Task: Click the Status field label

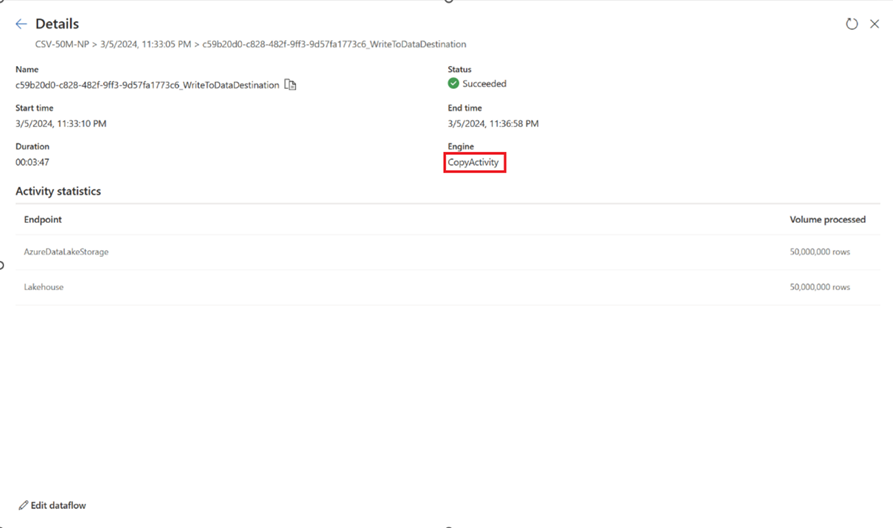Action: pos(460,69)
